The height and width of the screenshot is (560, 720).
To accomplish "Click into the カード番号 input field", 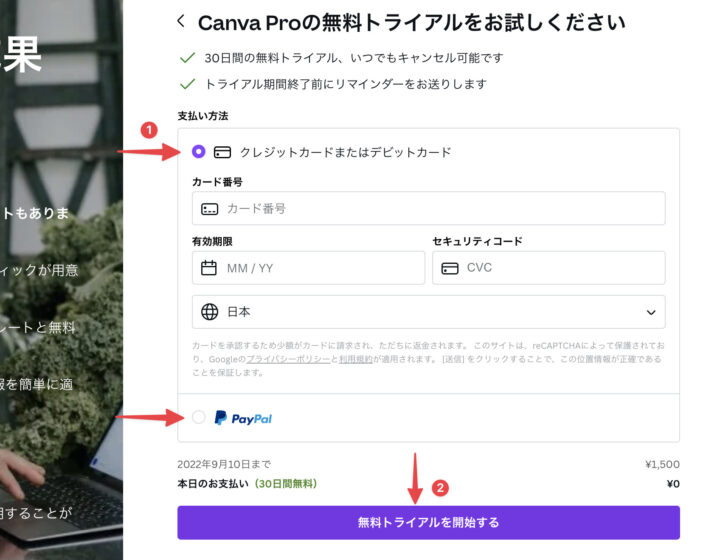I will coord(428,208).
